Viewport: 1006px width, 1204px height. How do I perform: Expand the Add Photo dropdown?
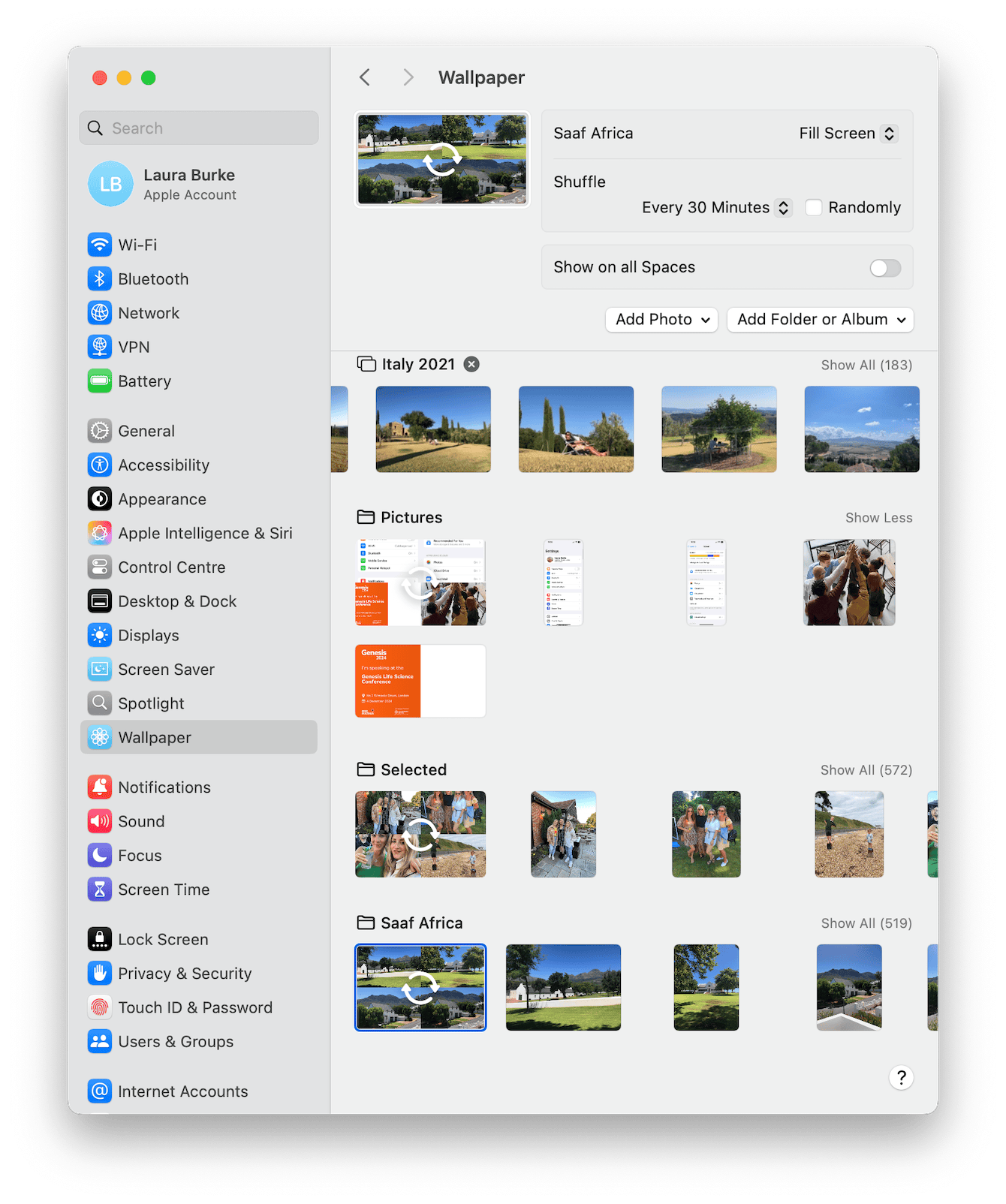point(661,320)
